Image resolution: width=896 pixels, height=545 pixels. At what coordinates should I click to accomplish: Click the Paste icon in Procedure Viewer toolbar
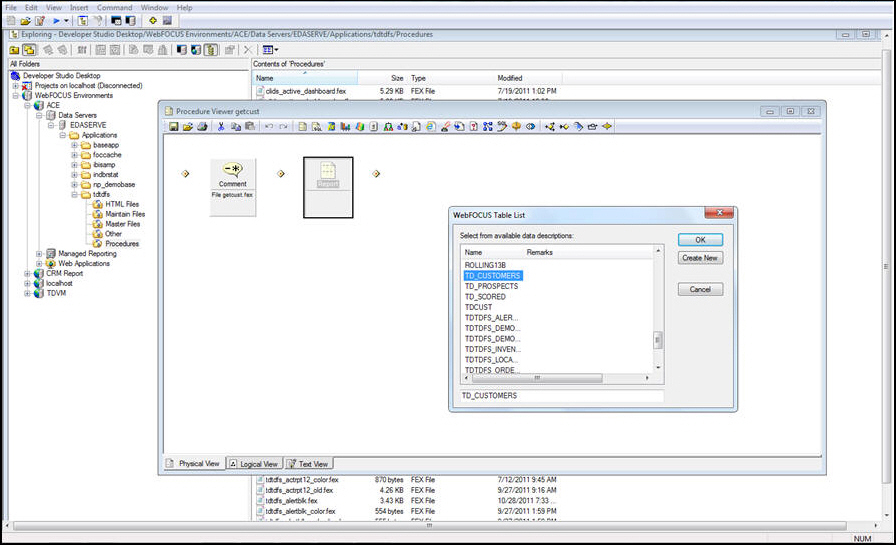click(x=250, y=127)
